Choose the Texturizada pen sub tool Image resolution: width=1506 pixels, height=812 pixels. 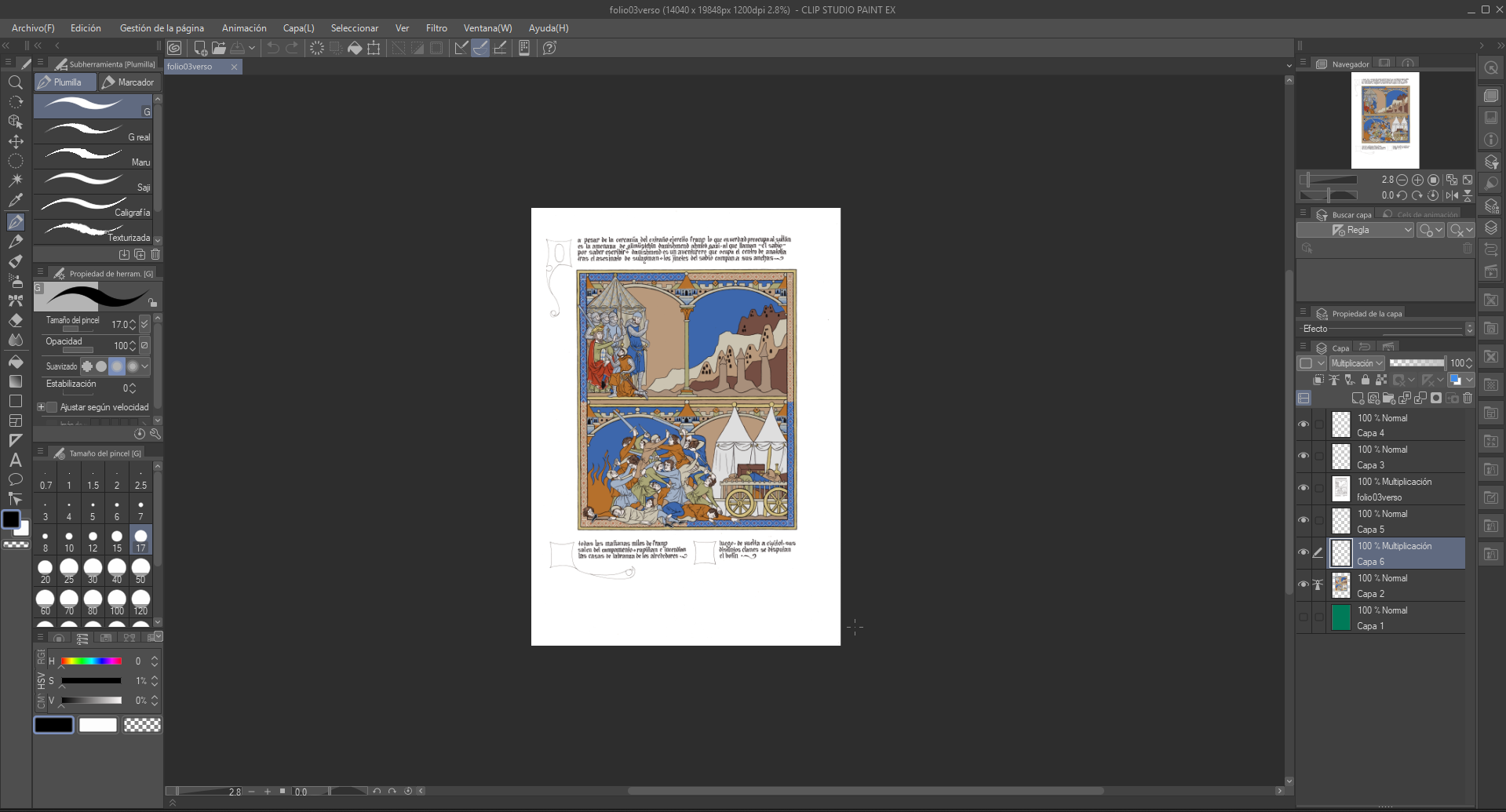[x=93, y=231]
